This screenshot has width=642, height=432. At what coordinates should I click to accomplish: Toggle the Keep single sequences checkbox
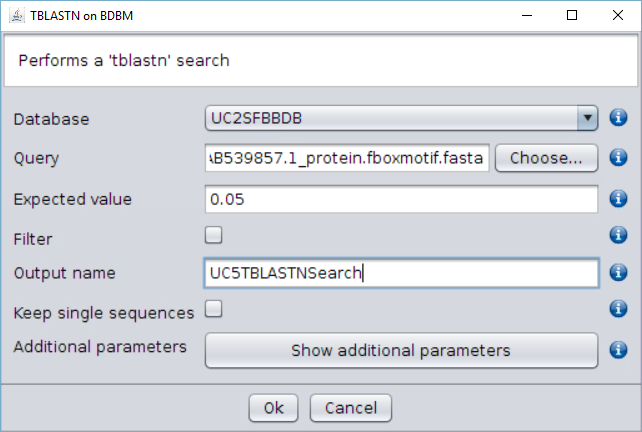pos(213,310)
